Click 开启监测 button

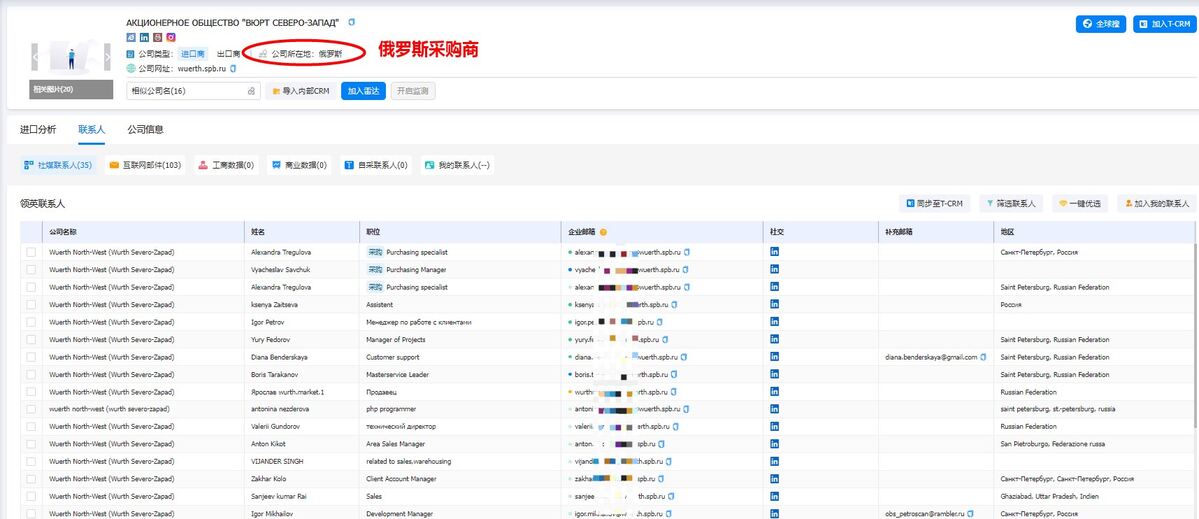413,91
